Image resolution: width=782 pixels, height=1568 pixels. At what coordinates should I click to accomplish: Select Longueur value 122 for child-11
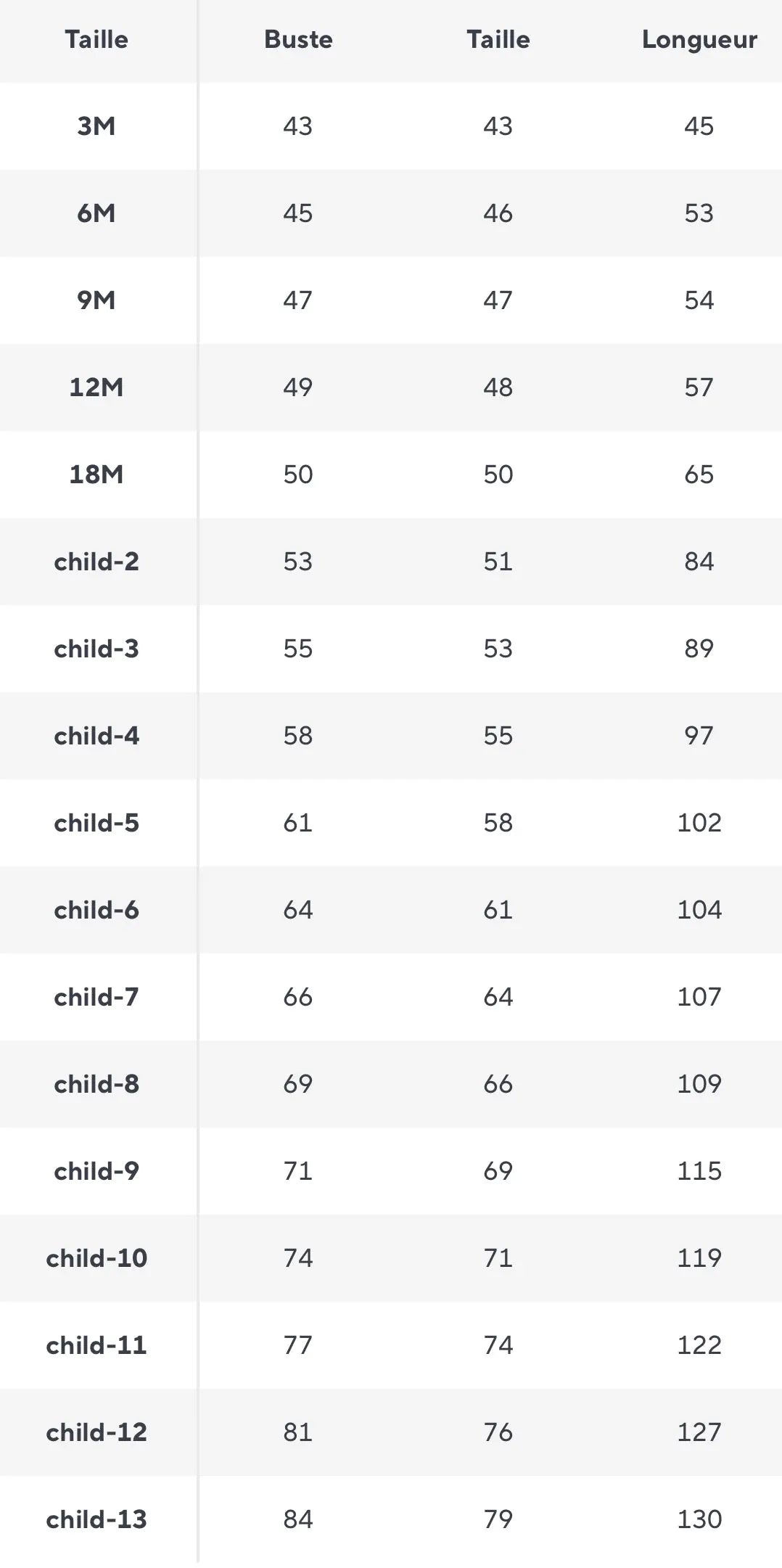click(x=699, y=1345)
